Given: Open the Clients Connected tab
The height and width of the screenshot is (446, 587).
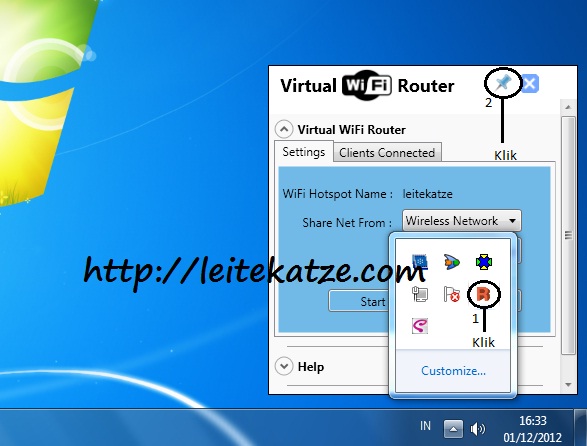Looking at the screenshot, I should click(x=387, y=153).
